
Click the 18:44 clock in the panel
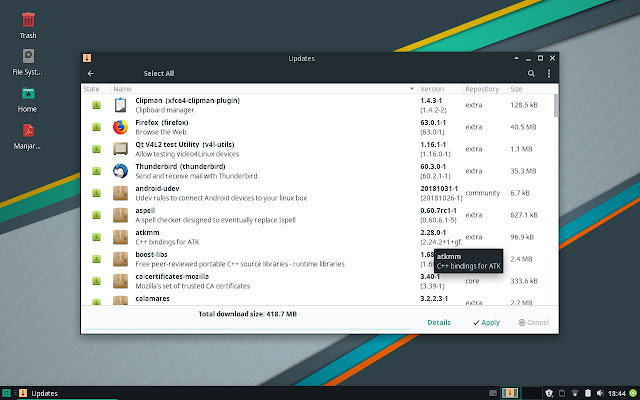[617, 393]
